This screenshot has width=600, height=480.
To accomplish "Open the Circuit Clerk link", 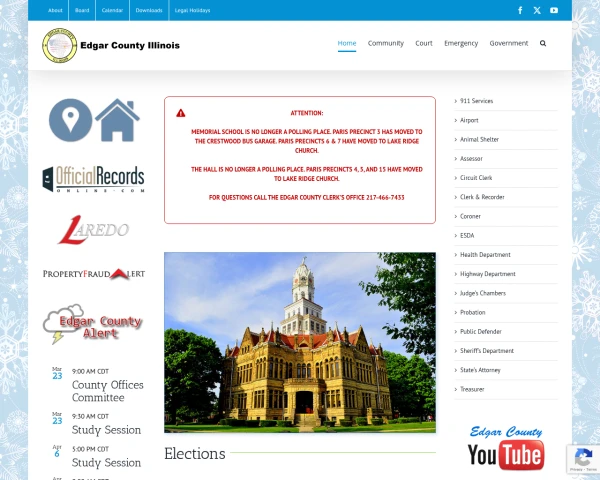I will pyautogui.click(x=476, y=178).
